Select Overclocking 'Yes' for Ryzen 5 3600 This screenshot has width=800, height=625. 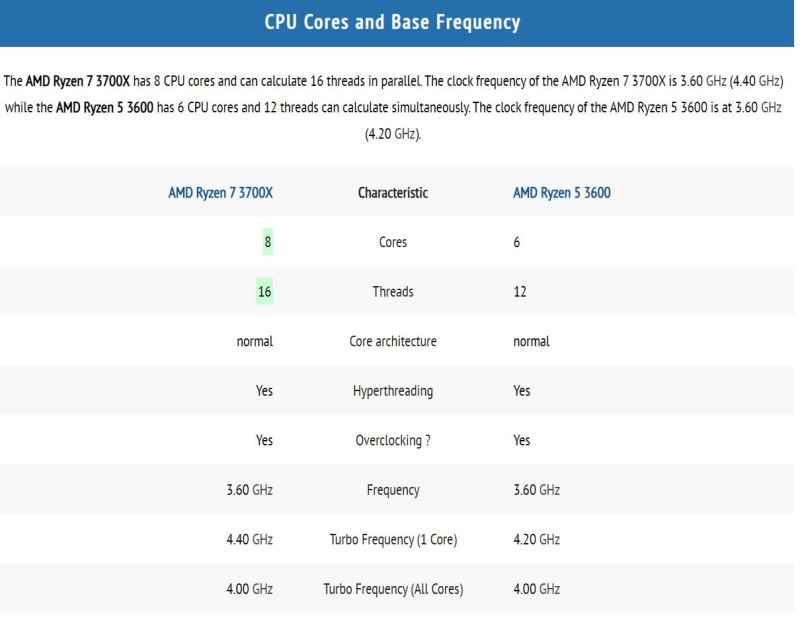click(521, 440)
